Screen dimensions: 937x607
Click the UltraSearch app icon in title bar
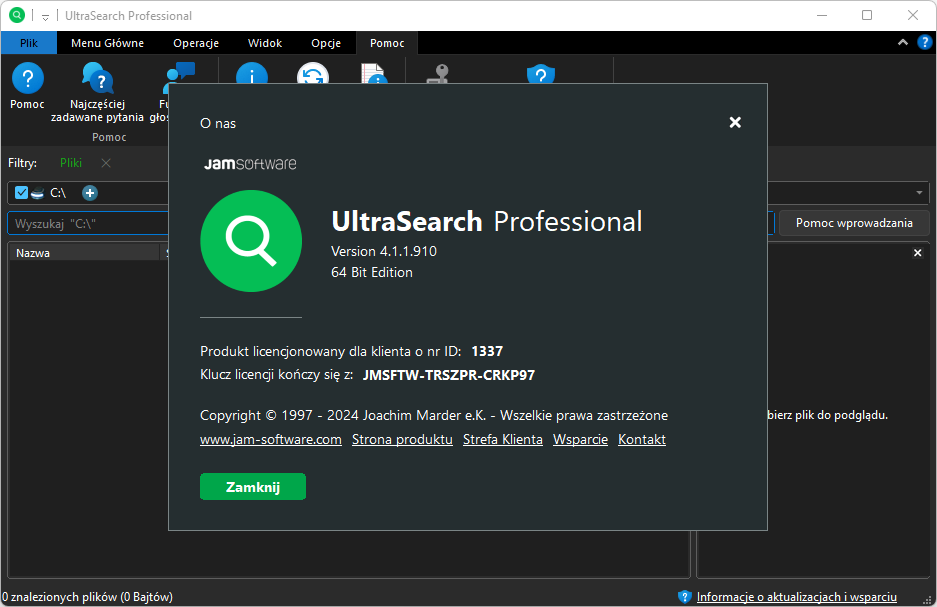coord(17,16)
